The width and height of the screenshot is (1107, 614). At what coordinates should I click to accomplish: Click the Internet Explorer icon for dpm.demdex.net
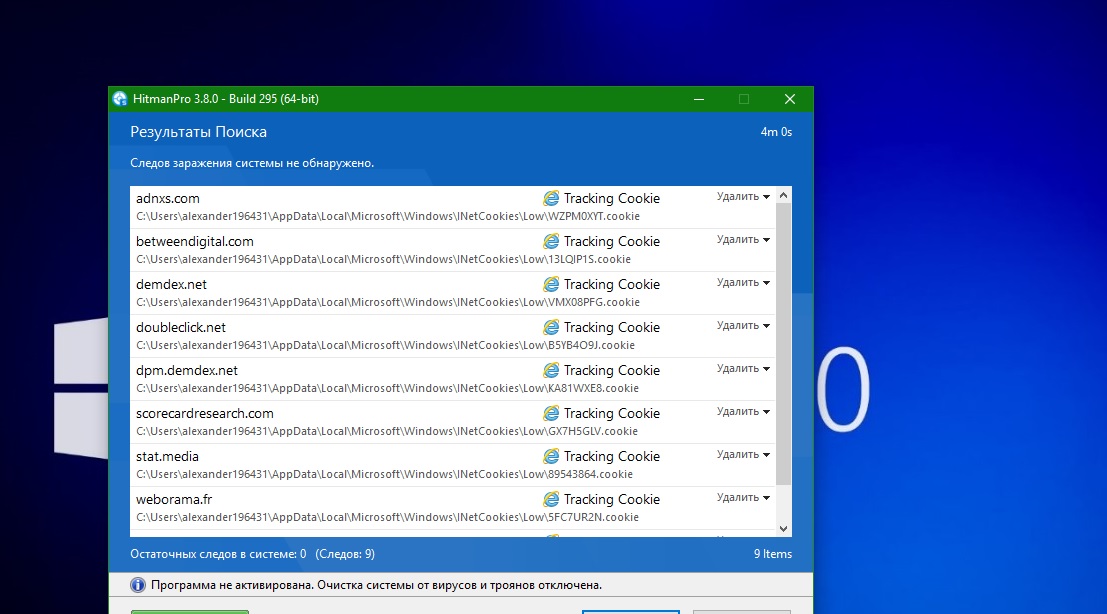point(551,371)
